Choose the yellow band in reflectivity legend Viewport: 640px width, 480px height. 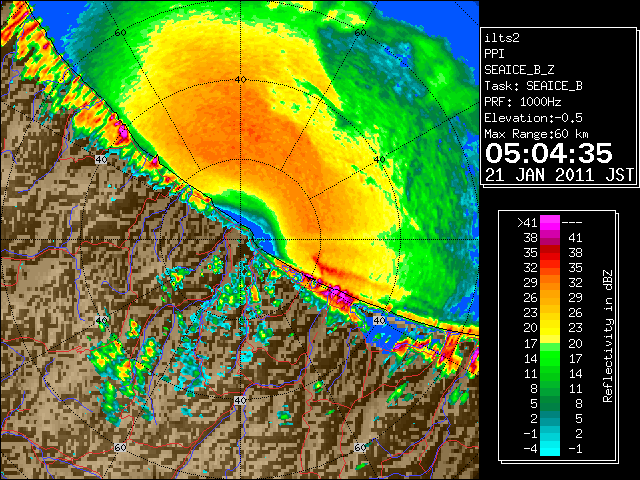pyautogui.click(x=550, y=328)
